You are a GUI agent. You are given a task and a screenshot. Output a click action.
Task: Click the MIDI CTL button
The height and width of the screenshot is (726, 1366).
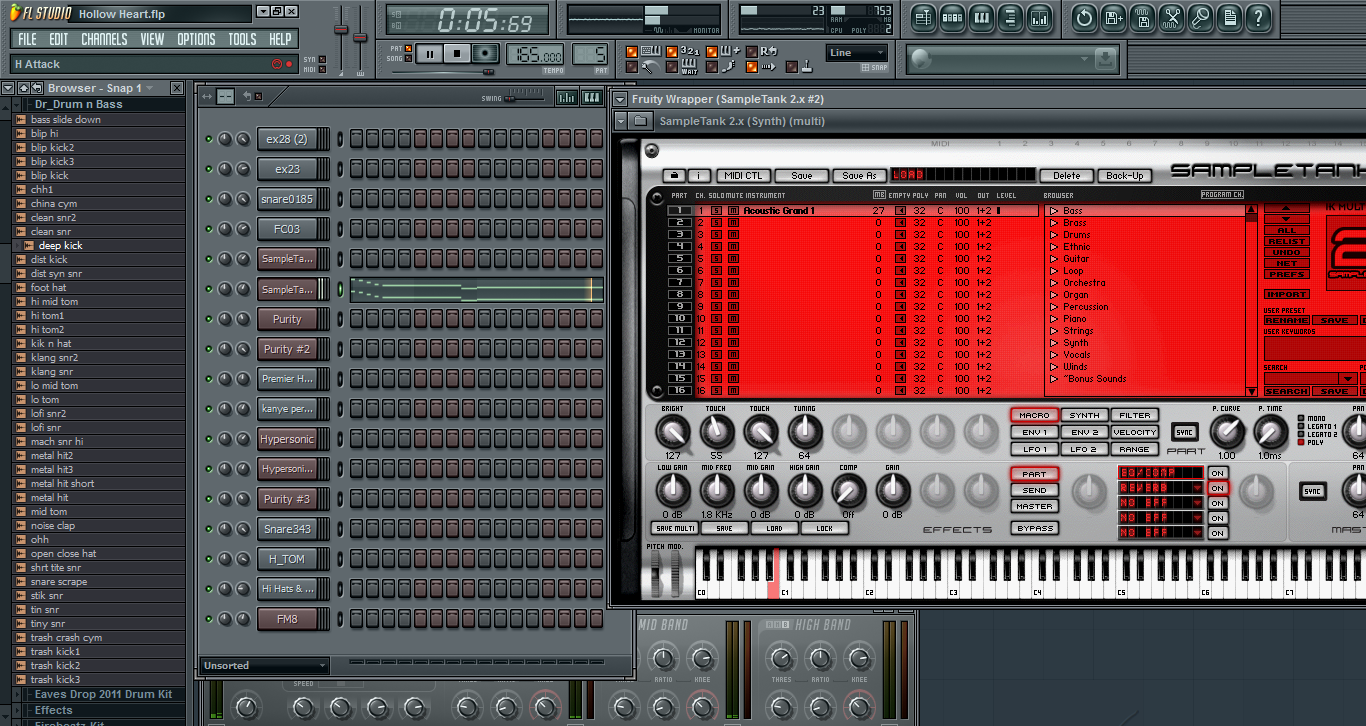tap(743, 176)
